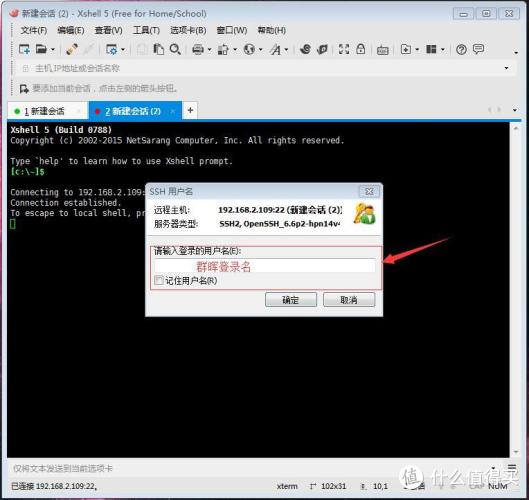529x500 pixels.
Task: Click the Copy toolbar icon
Action: pyautogui.click(x=142, y=50)
